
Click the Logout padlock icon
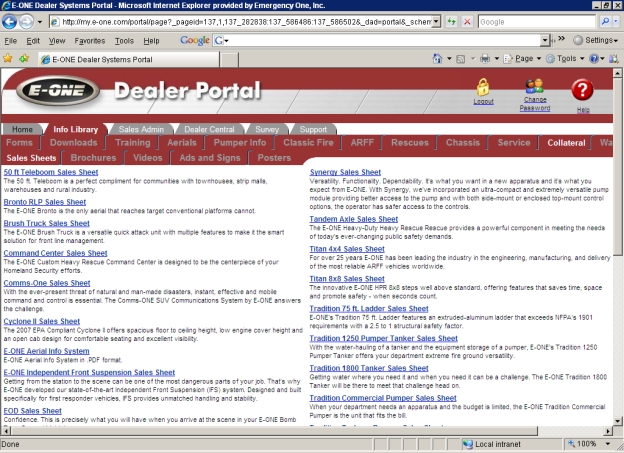pos(483,87)
